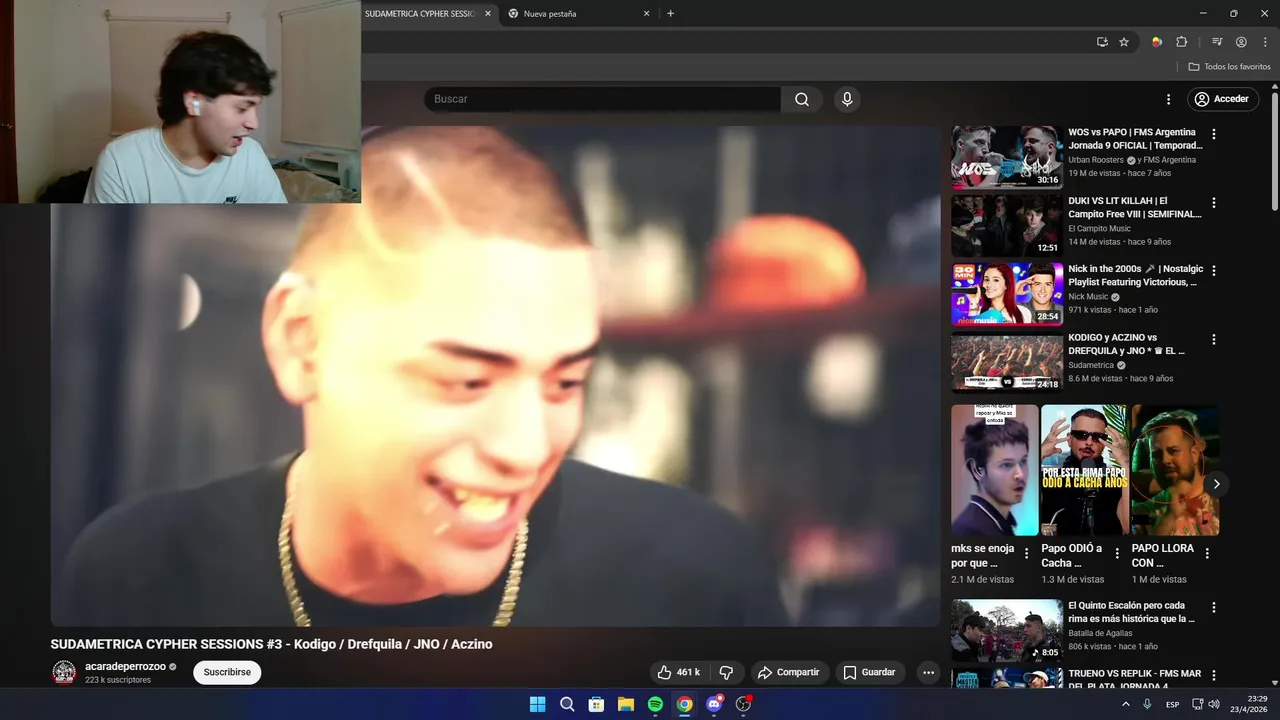Click the Compartir share button
This screenshot has width=1280, height=720.
point(788,672)
